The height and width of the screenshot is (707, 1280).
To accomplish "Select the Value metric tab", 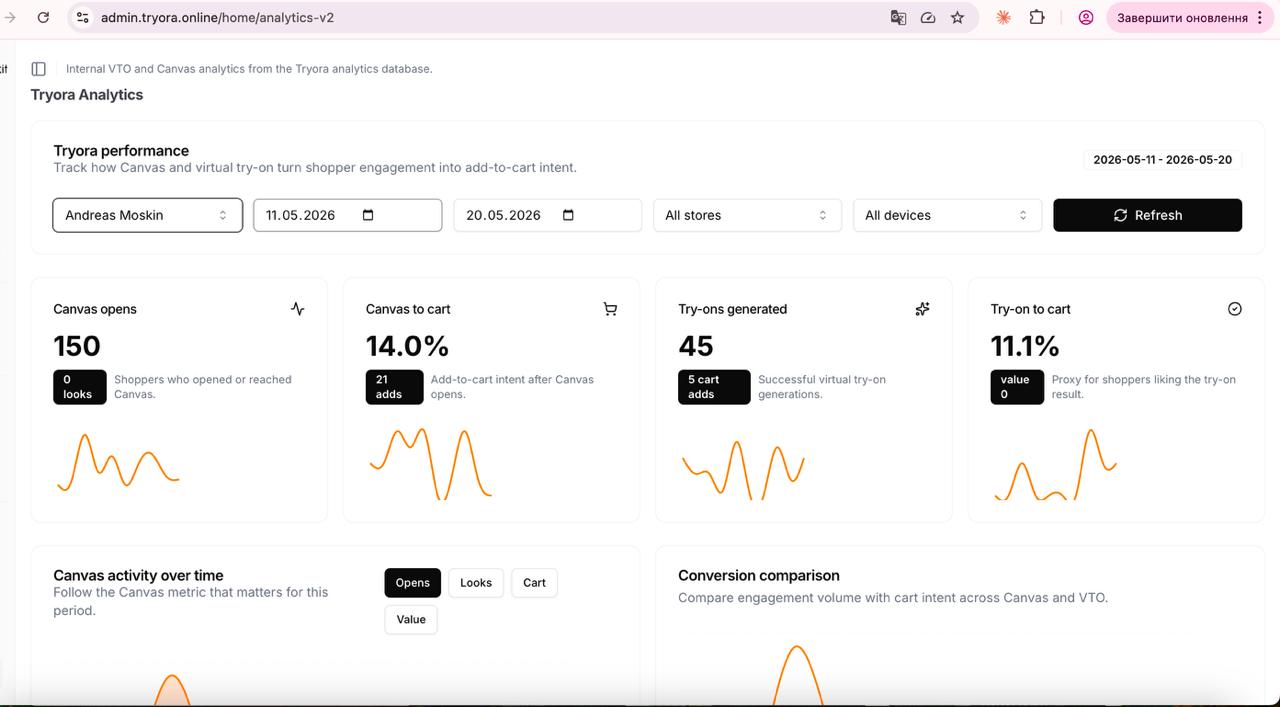I will point(411,619).
